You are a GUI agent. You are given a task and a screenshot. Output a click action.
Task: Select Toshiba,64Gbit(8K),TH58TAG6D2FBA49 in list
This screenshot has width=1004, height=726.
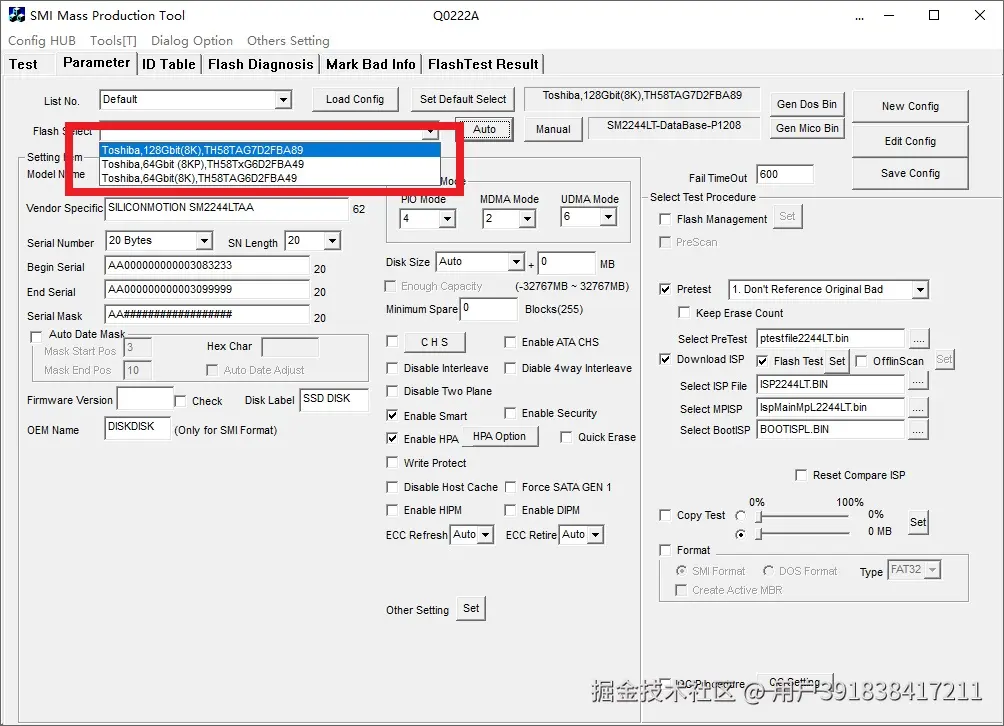tap(270, 178)
